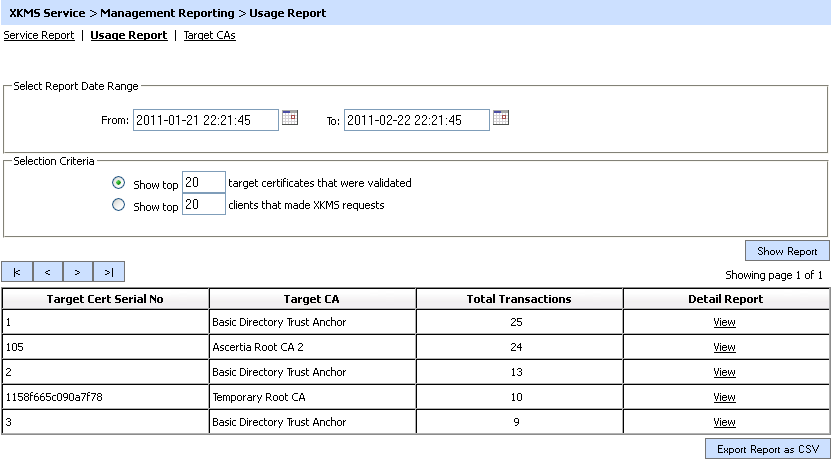Image resolution: width=833 pixels, height=465 pixels.
Task: Go to next page of results
Action: pyautogui.click(x=77, y=272)
